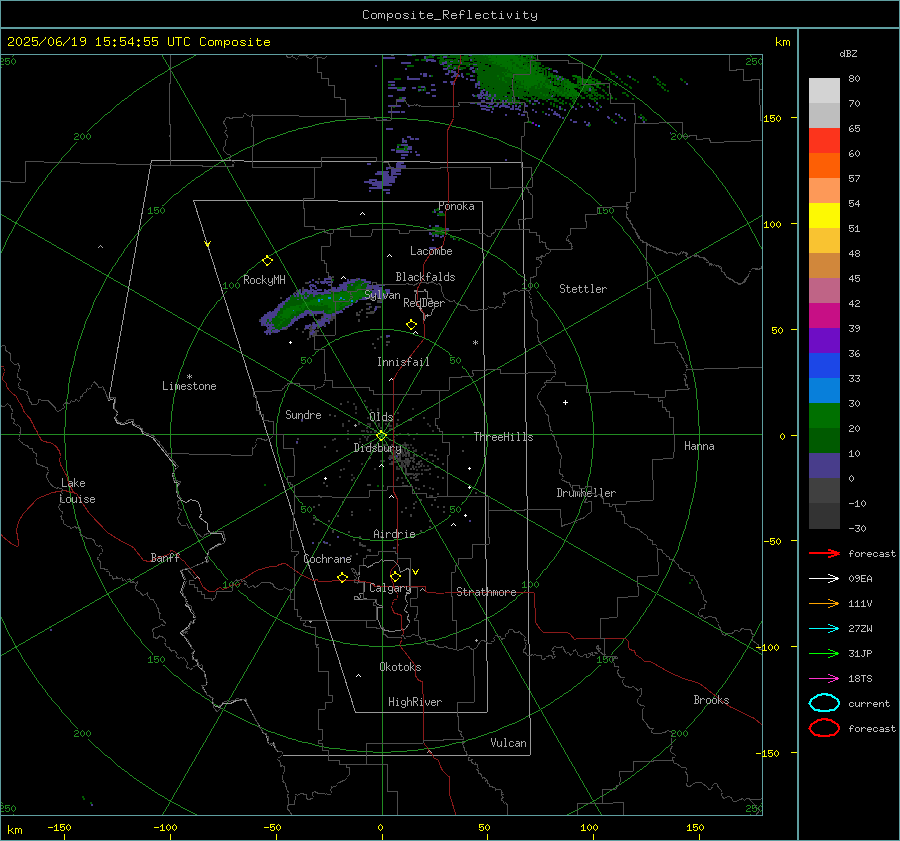This screenshot has height=841, width=900.
Task: Select the magenta 18TS arrow legend entry
Action: pyautogui.click(x=824, y=679)
